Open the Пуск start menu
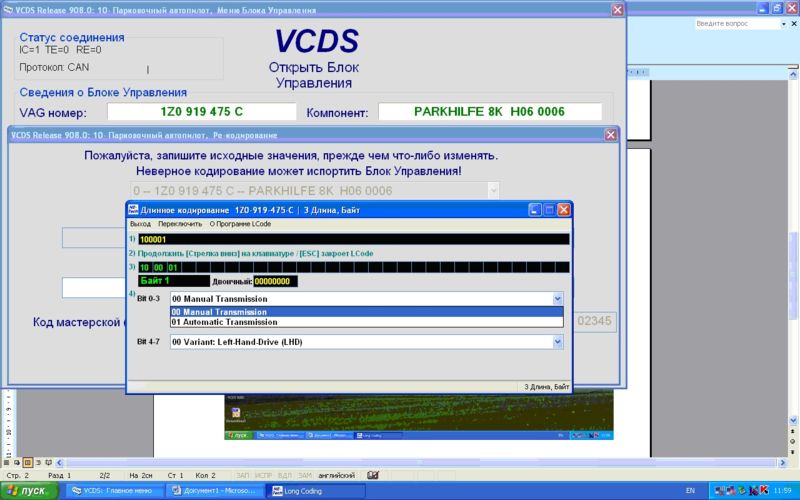Image resolution: width=800 pixels, height=500 pixels. pos(30,491)
